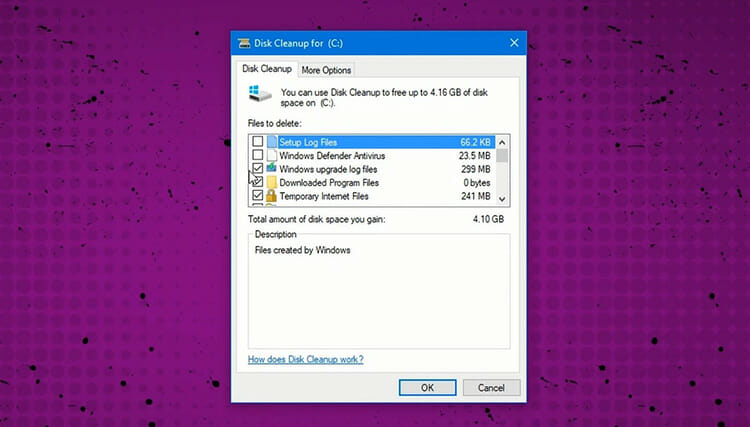Select the Downloaded Program Files entry
Viewport: 750px width, 427px height.
coord(372,183)
